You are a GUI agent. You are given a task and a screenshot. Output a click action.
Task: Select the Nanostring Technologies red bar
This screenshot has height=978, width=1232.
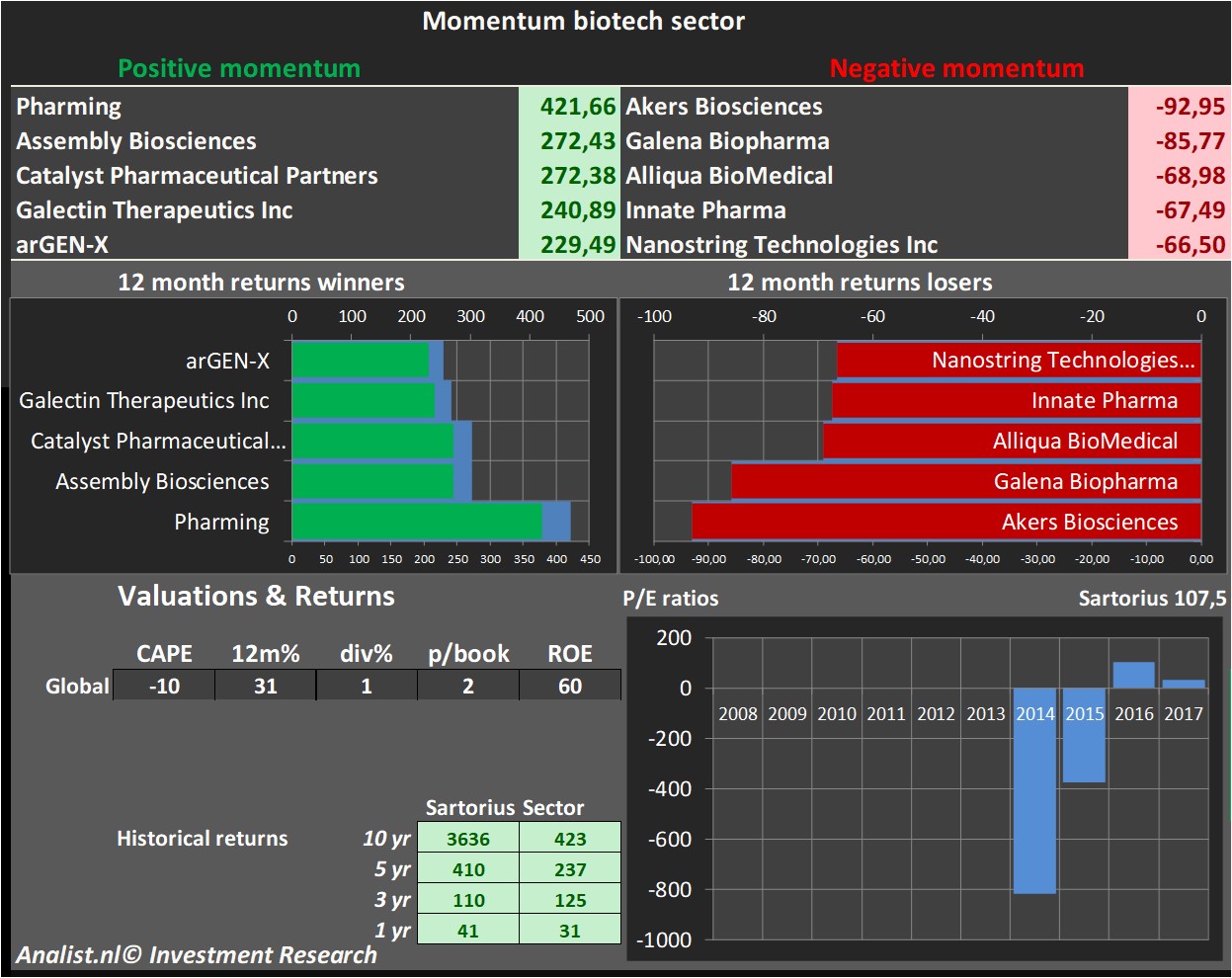pyautogui.click(x=1019, y=361)
